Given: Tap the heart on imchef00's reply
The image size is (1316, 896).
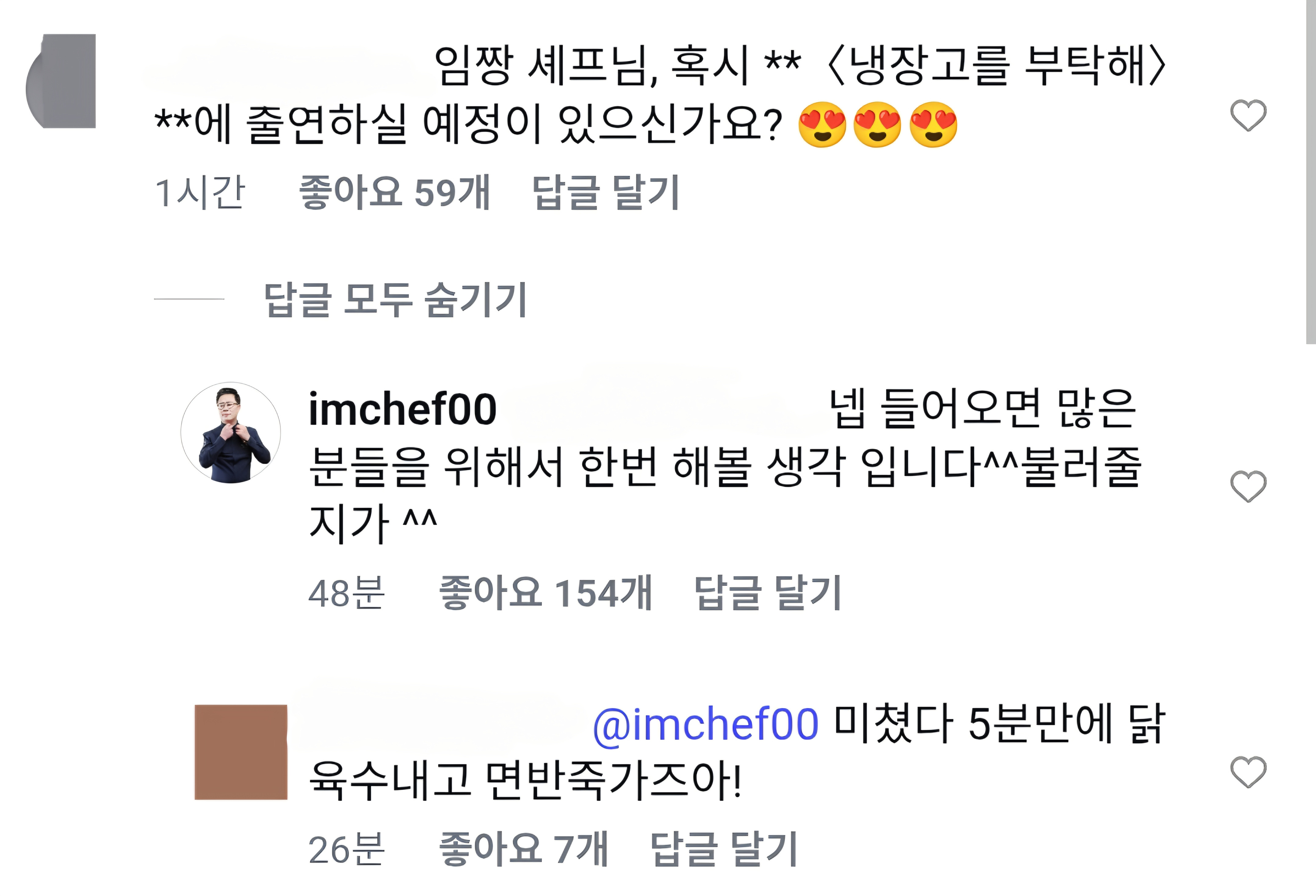Looking at the screenshot, I should [x=1248, y=486].
